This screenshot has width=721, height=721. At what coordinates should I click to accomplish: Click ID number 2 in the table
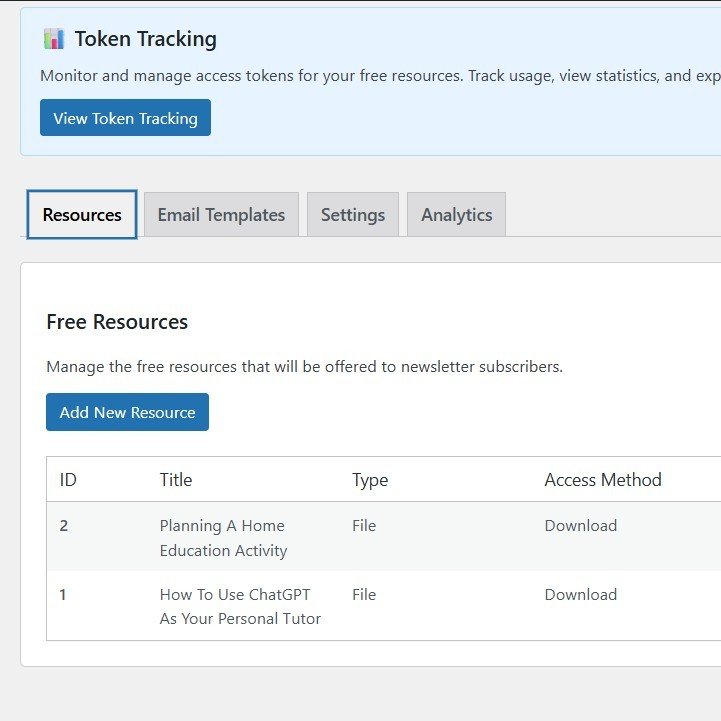[x=64, y=526]
